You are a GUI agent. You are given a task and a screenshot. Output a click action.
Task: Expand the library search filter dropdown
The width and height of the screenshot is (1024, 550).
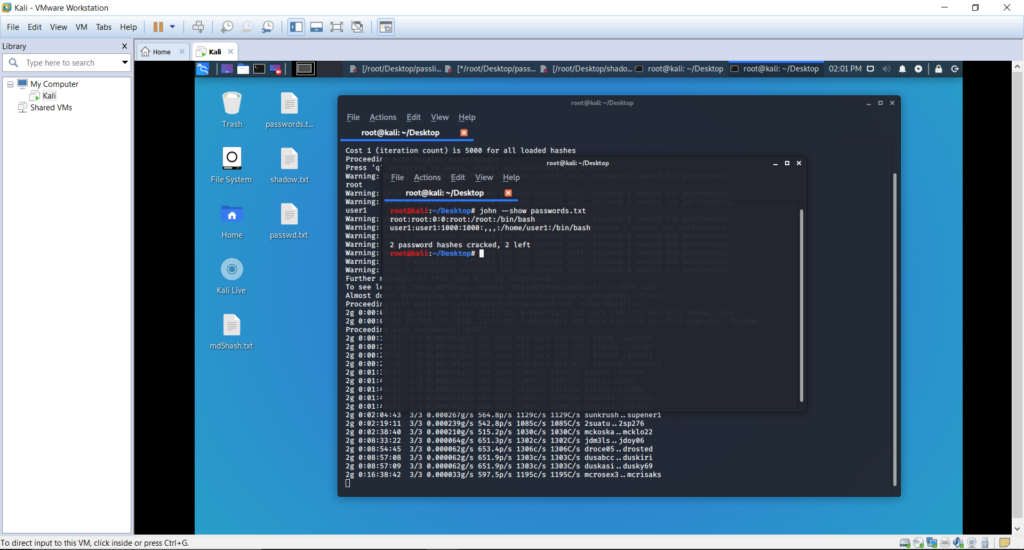click(x=125, y=63)
